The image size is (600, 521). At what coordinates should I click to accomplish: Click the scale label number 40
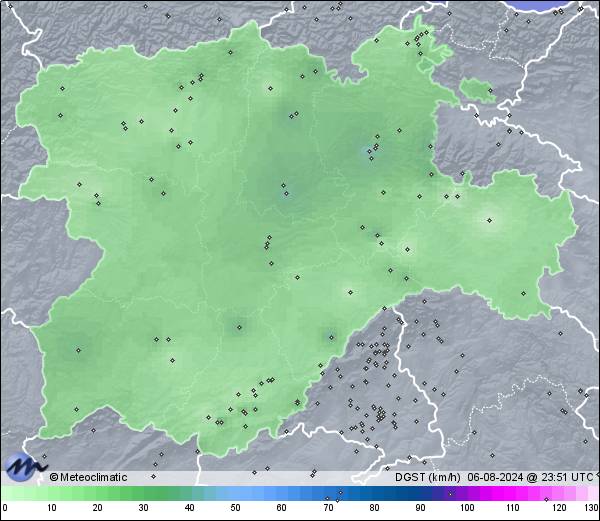189,509
